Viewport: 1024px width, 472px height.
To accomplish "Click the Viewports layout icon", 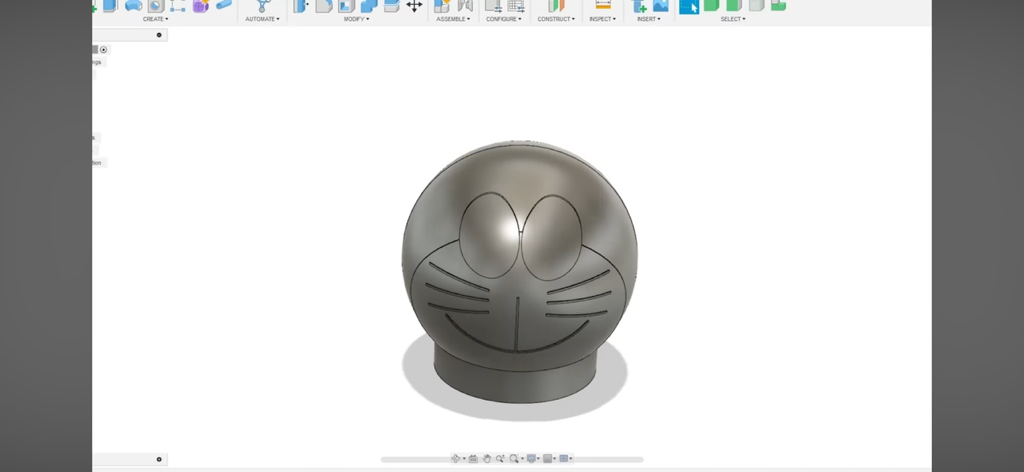I will click(564, 459).
